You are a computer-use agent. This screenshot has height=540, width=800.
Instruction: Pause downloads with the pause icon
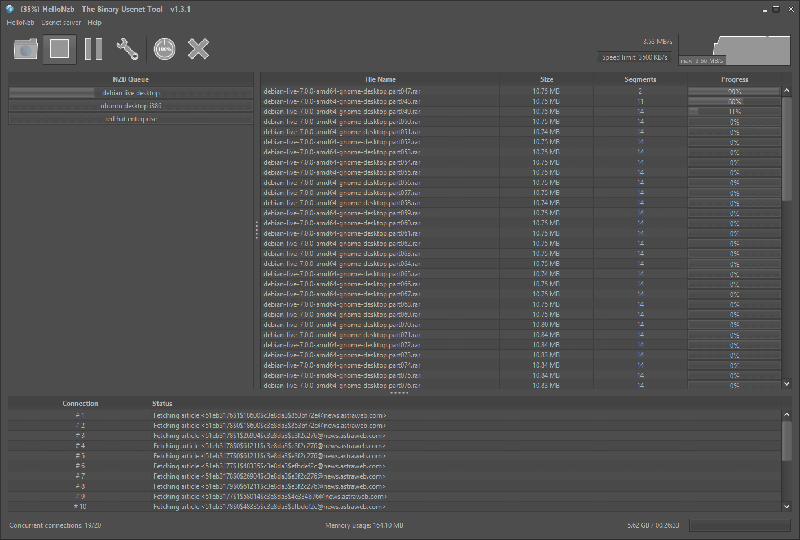coord(93,49)
